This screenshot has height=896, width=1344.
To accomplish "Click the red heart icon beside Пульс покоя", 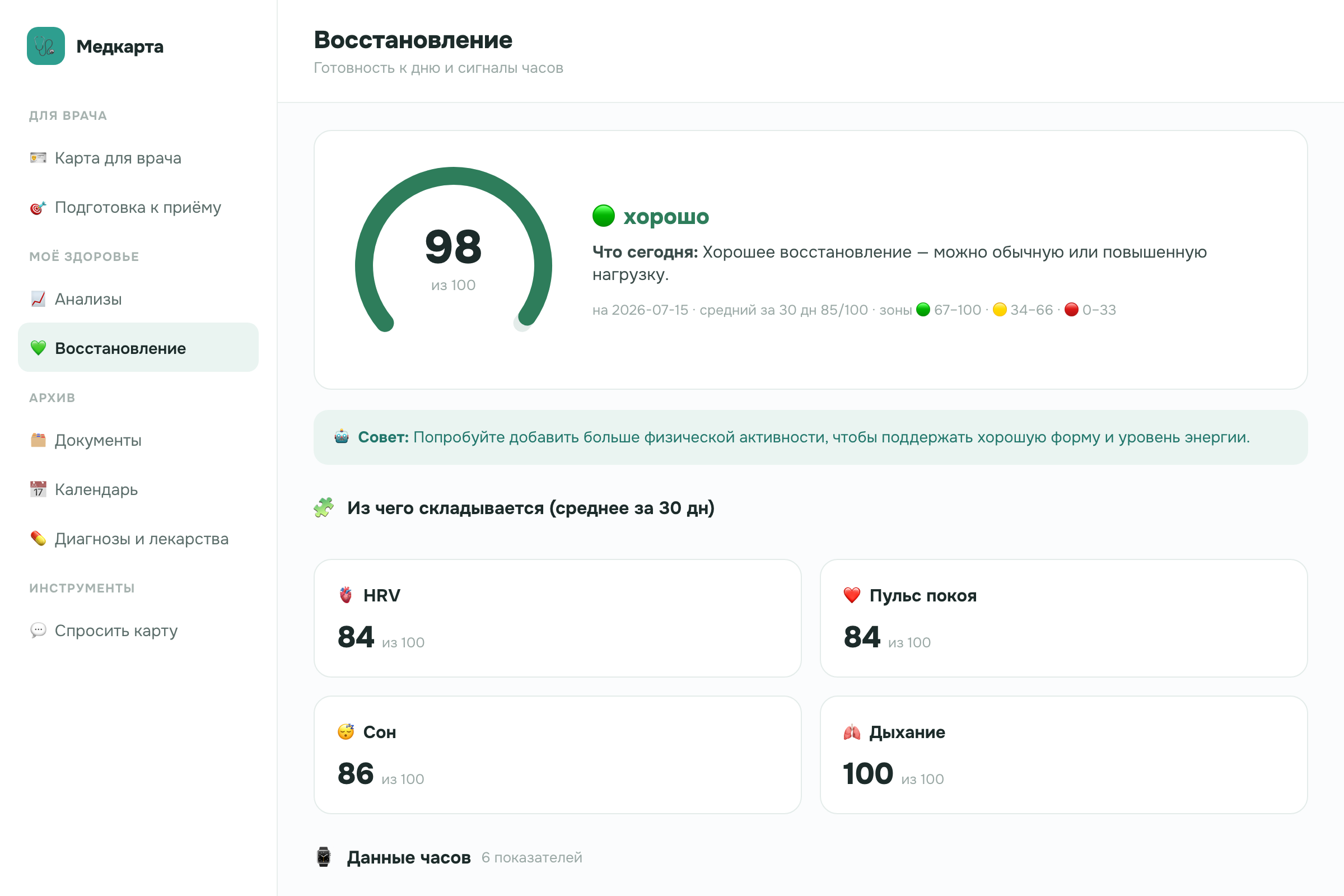I will tap(852, 595).
